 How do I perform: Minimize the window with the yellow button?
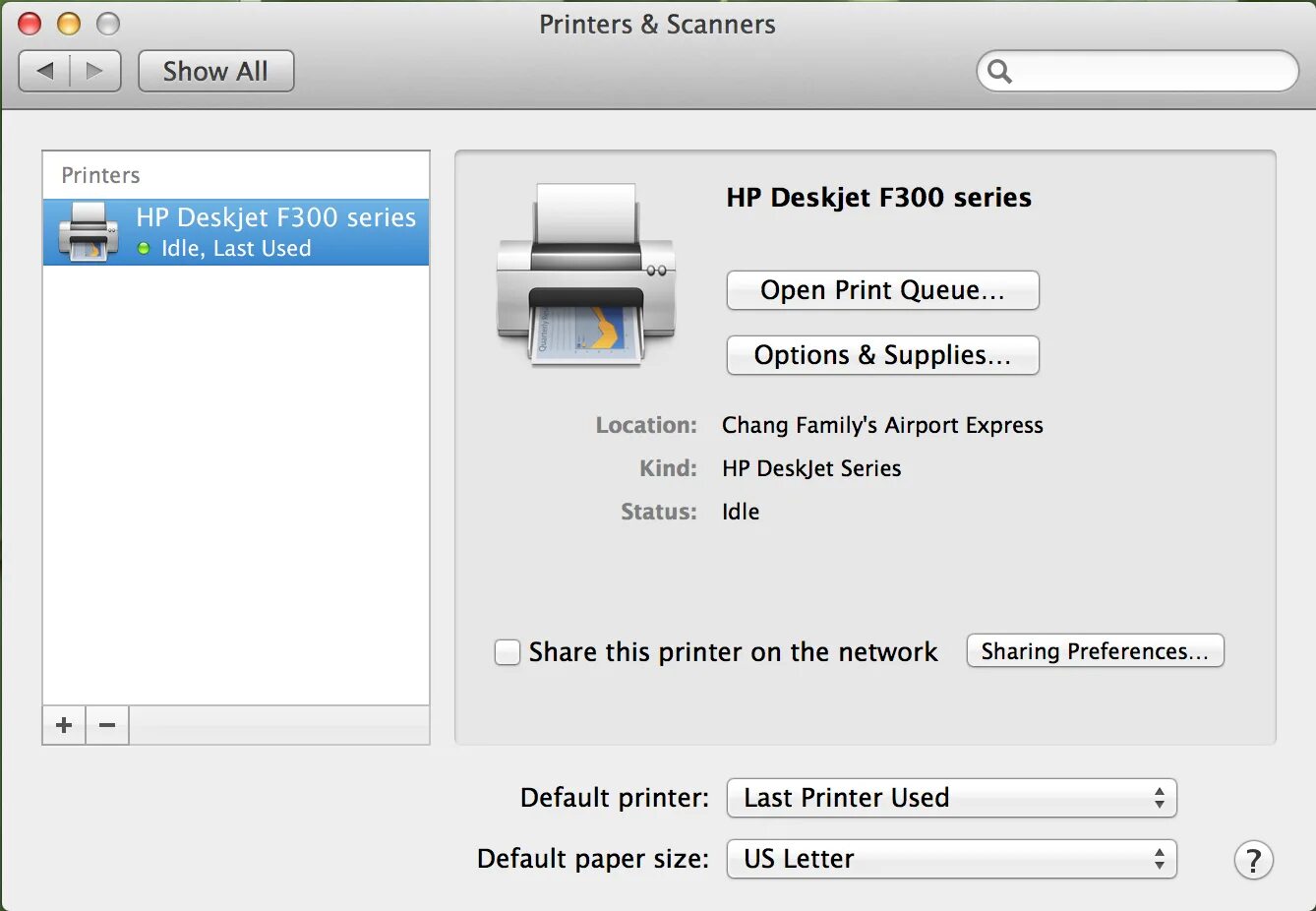69,24
